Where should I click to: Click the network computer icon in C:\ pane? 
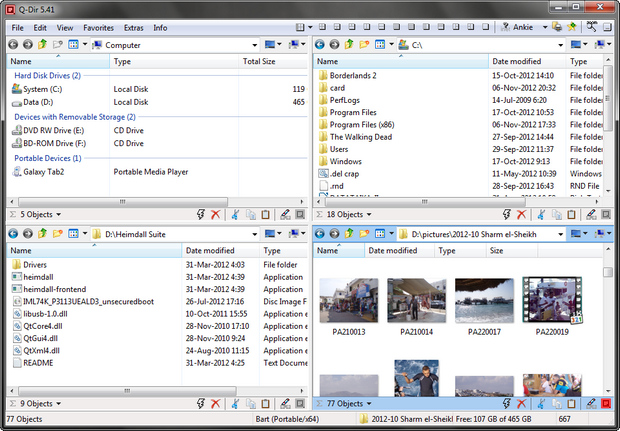[x=601, y=45]
